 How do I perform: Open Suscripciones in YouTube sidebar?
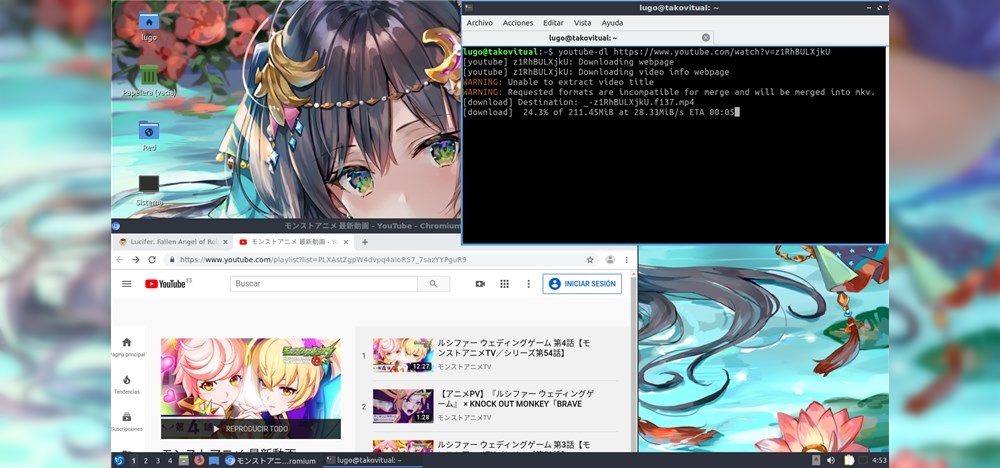127,421
